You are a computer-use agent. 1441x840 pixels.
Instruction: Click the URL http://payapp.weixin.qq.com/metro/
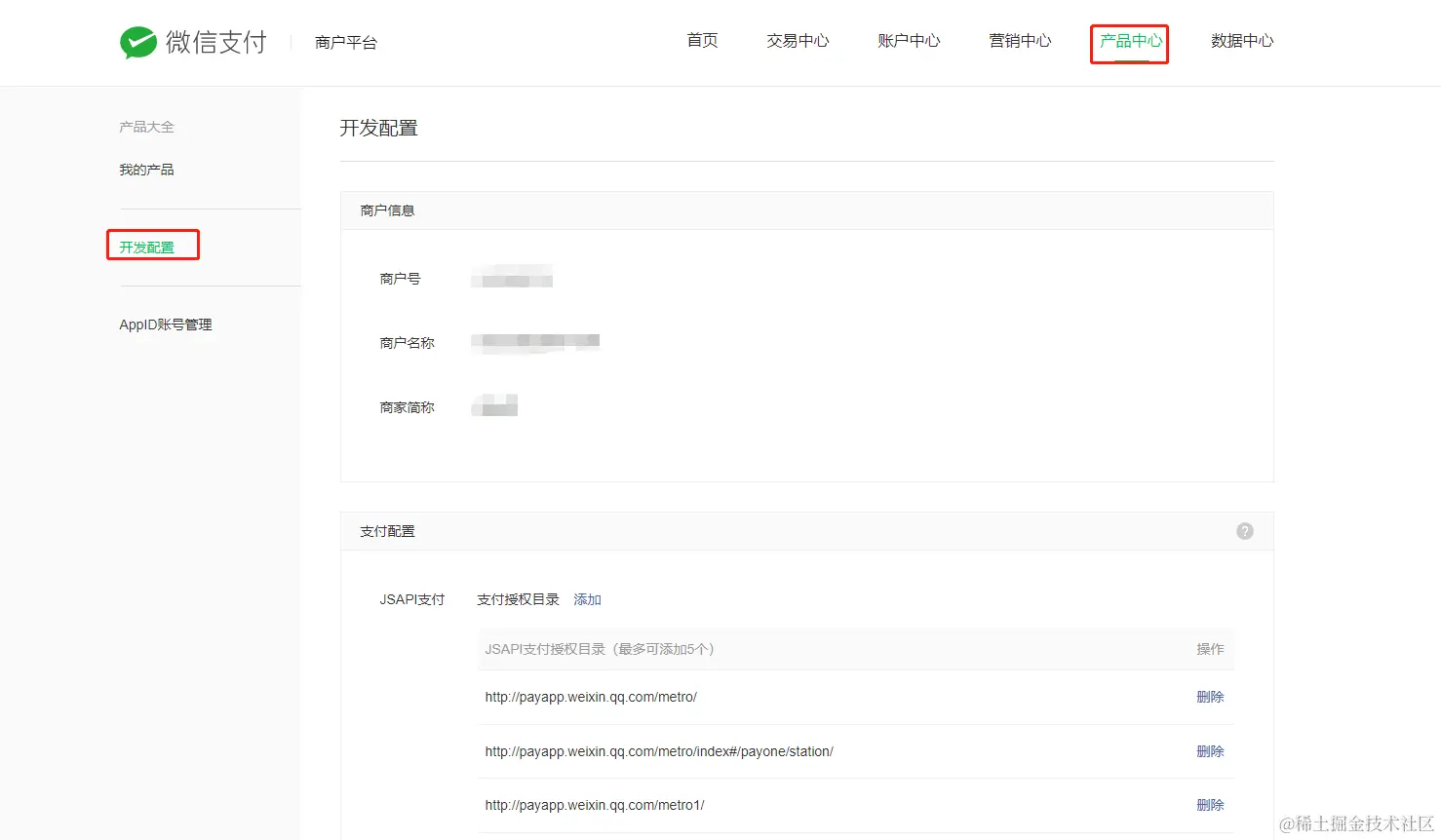coord(591,697)
